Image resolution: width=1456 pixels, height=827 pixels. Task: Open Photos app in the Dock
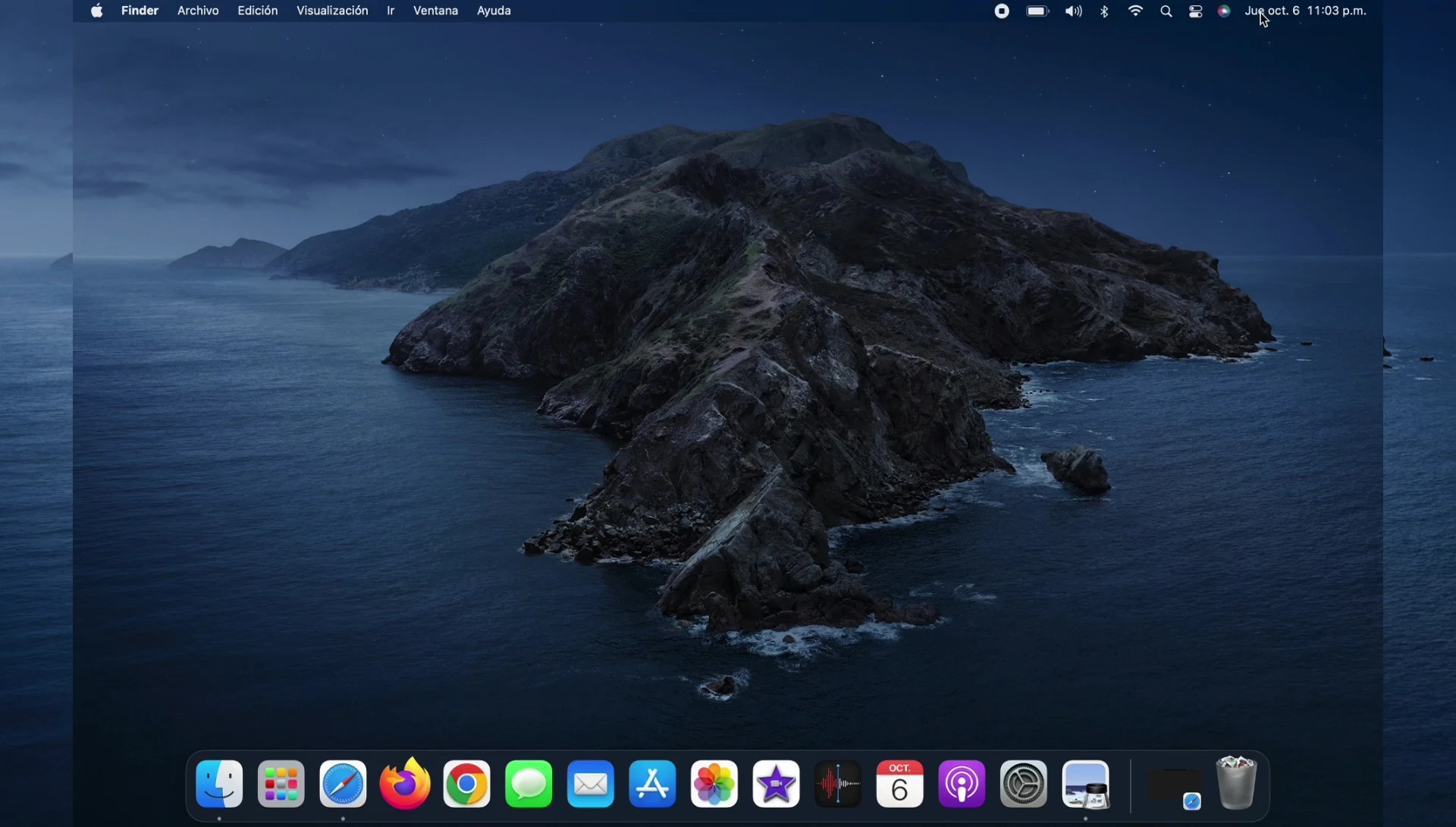click(714, 785)
